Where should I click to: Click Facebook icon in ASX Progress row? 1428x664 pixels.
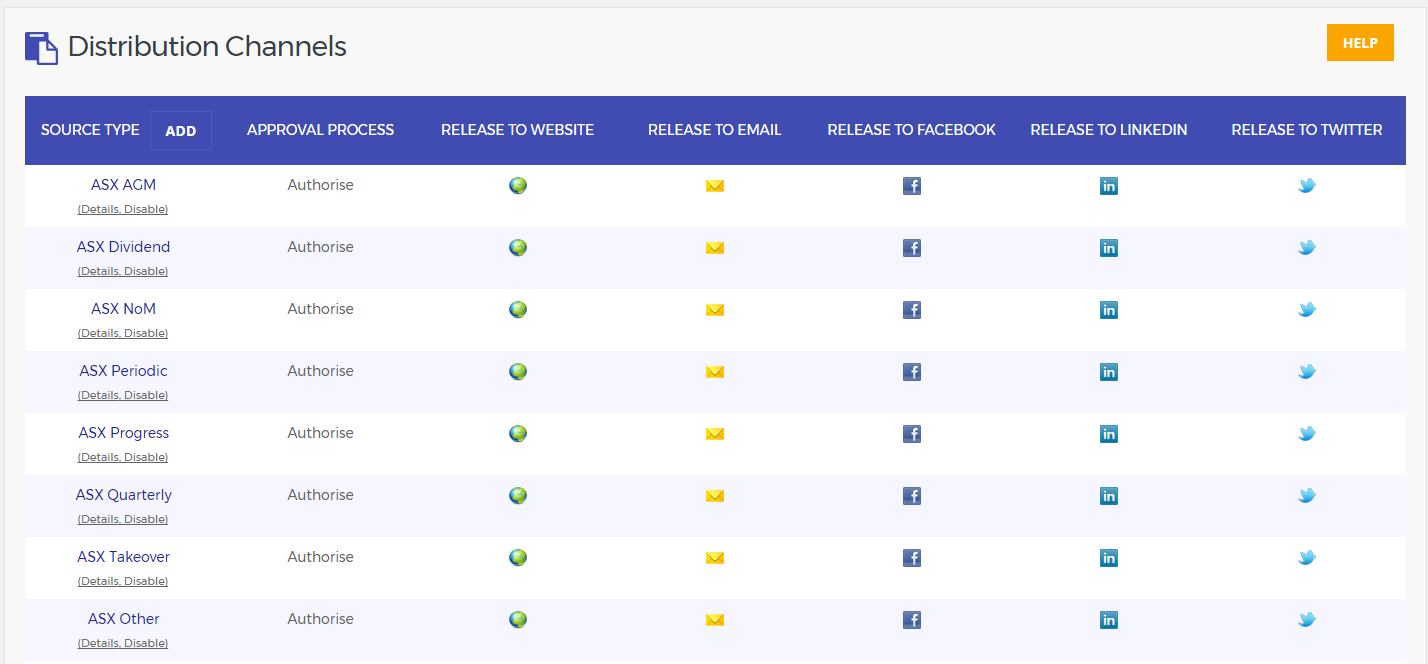912,434
